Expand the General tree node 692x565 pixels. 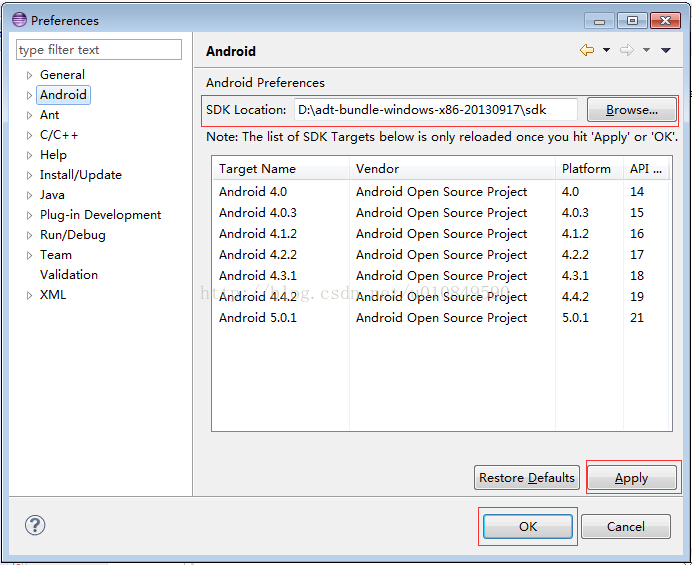[29, 75]
